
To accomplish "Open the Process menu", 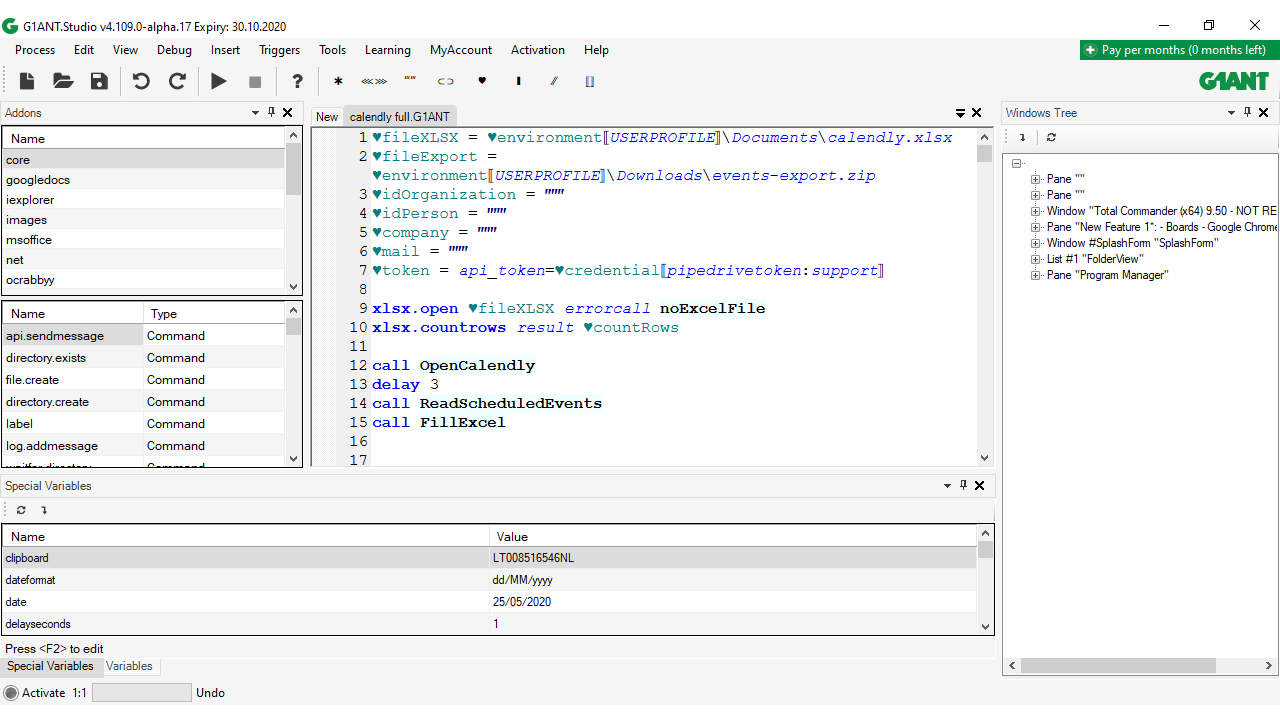I will click(x=35, y=50).
